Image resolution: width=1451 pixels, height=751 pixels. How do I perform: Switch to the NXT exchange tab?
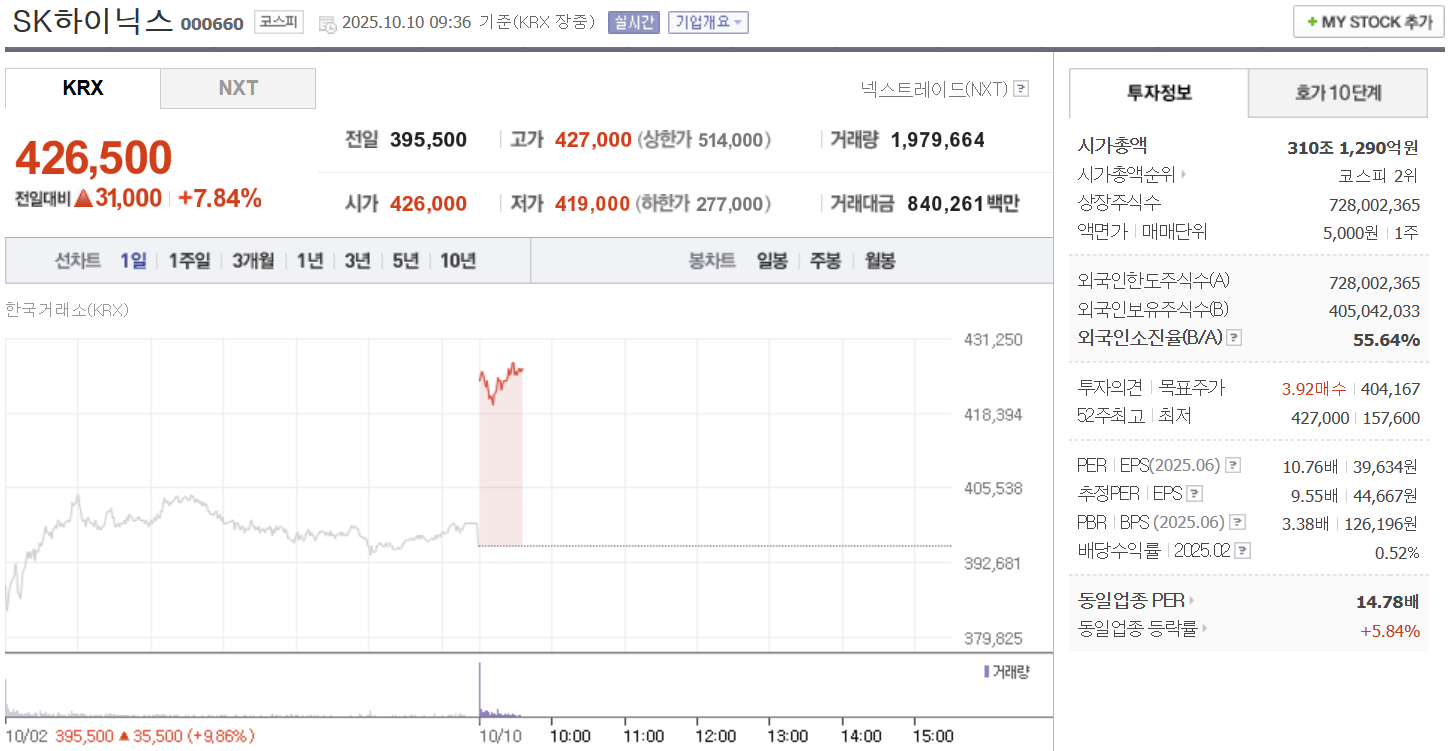(237, 88)
